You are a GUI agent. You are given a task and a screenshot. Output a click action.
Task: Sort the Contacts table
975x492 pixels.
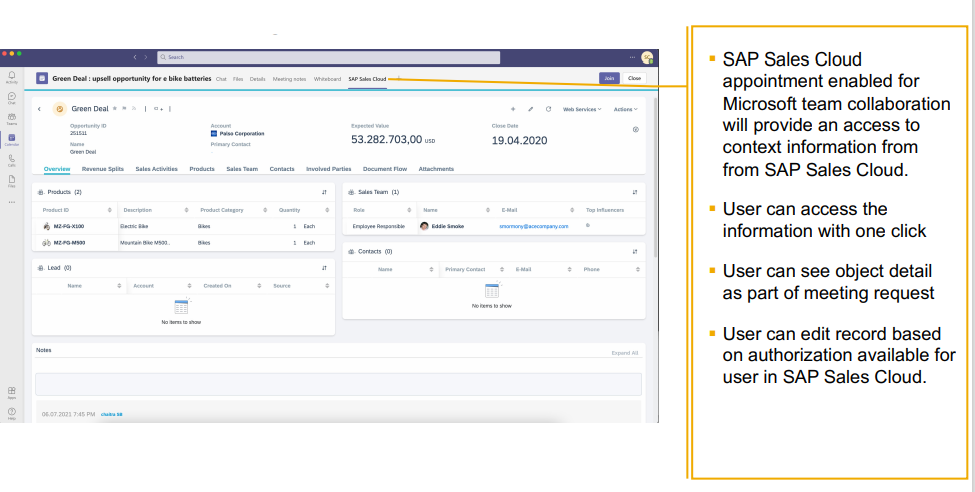(x=635, y=252)
